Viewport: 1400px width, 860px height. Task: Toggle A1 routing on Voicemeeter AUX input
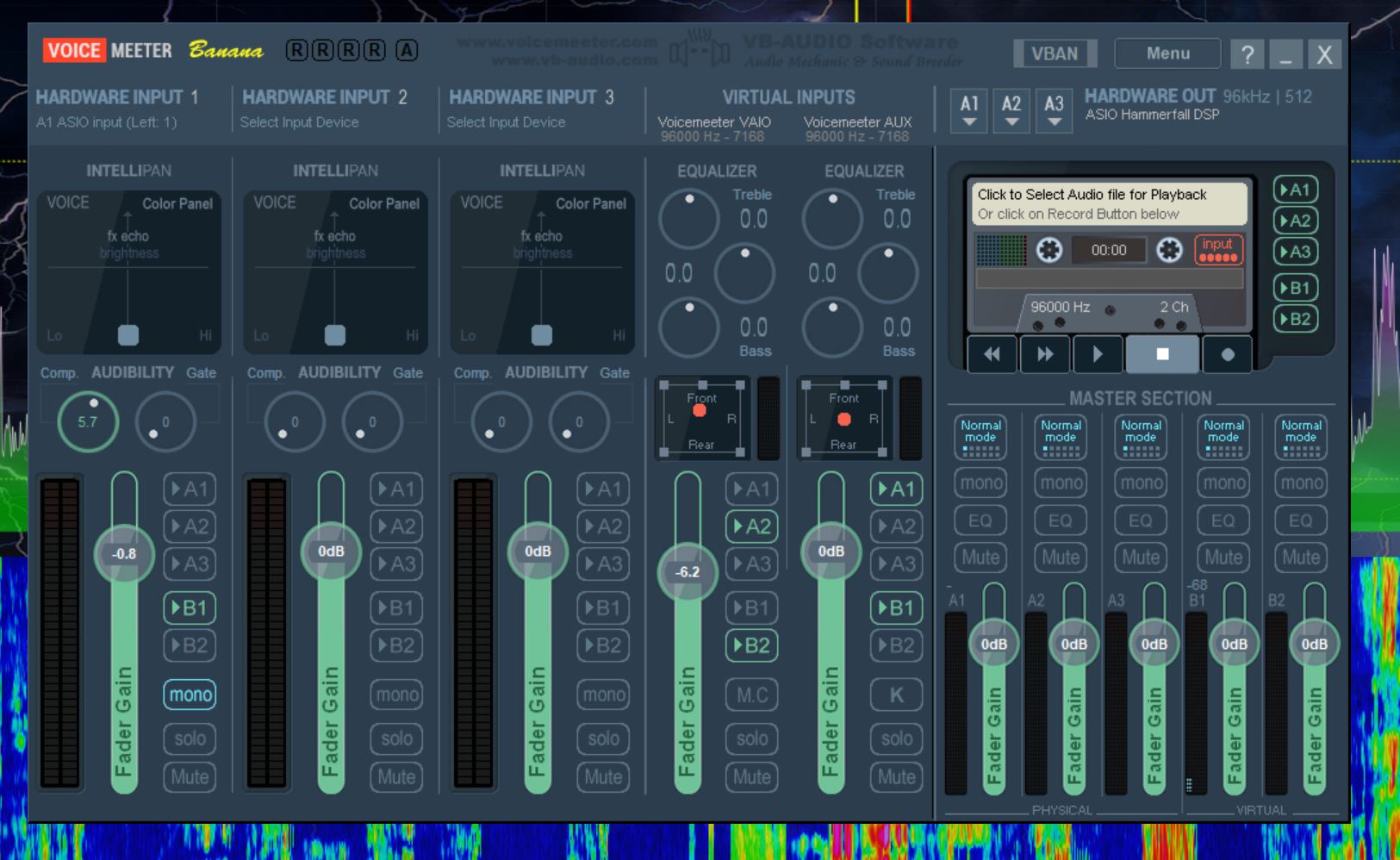point(896,489)
